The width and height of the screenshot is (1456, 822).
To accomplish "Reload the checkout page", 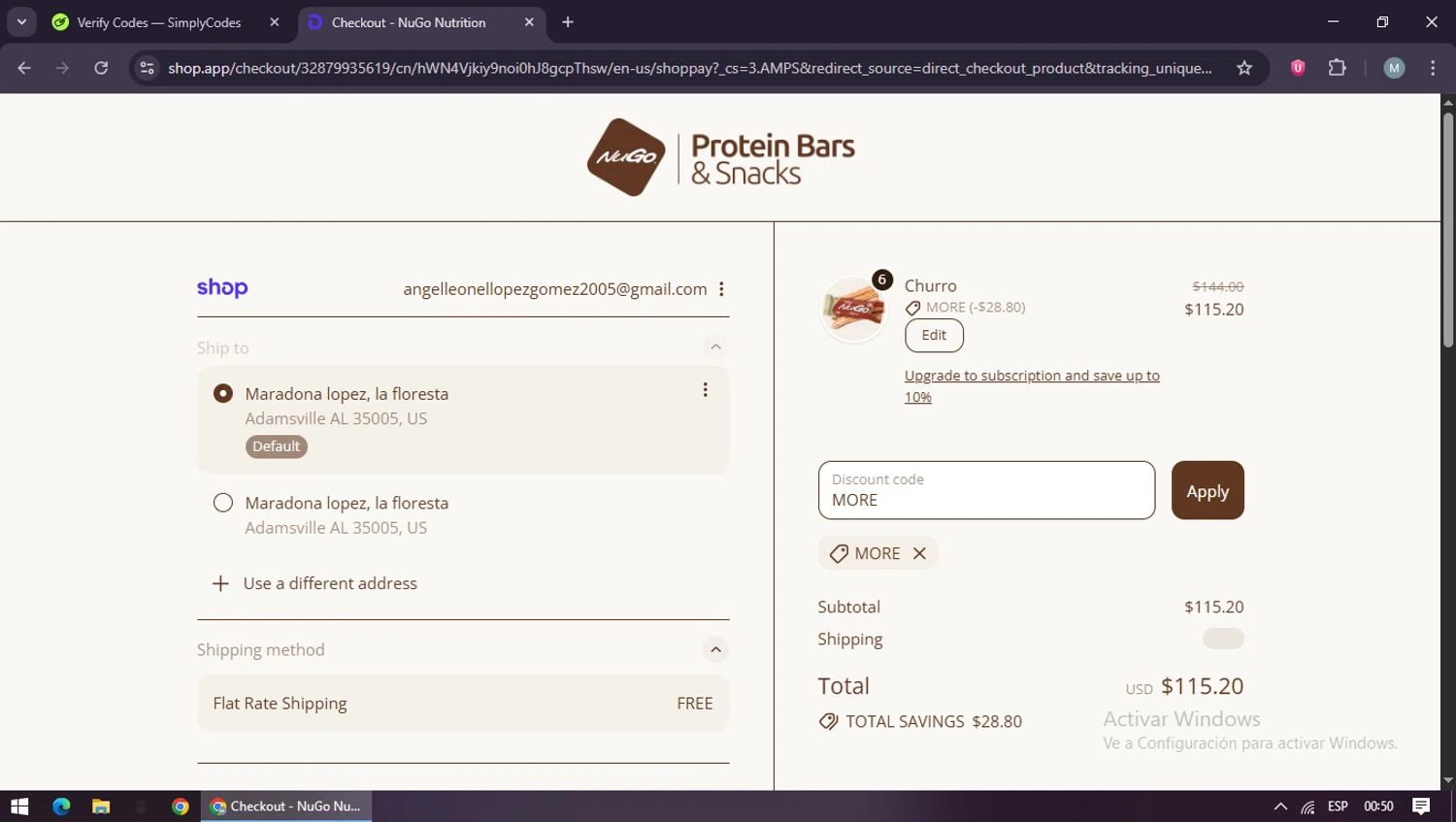I will [101, 68].
